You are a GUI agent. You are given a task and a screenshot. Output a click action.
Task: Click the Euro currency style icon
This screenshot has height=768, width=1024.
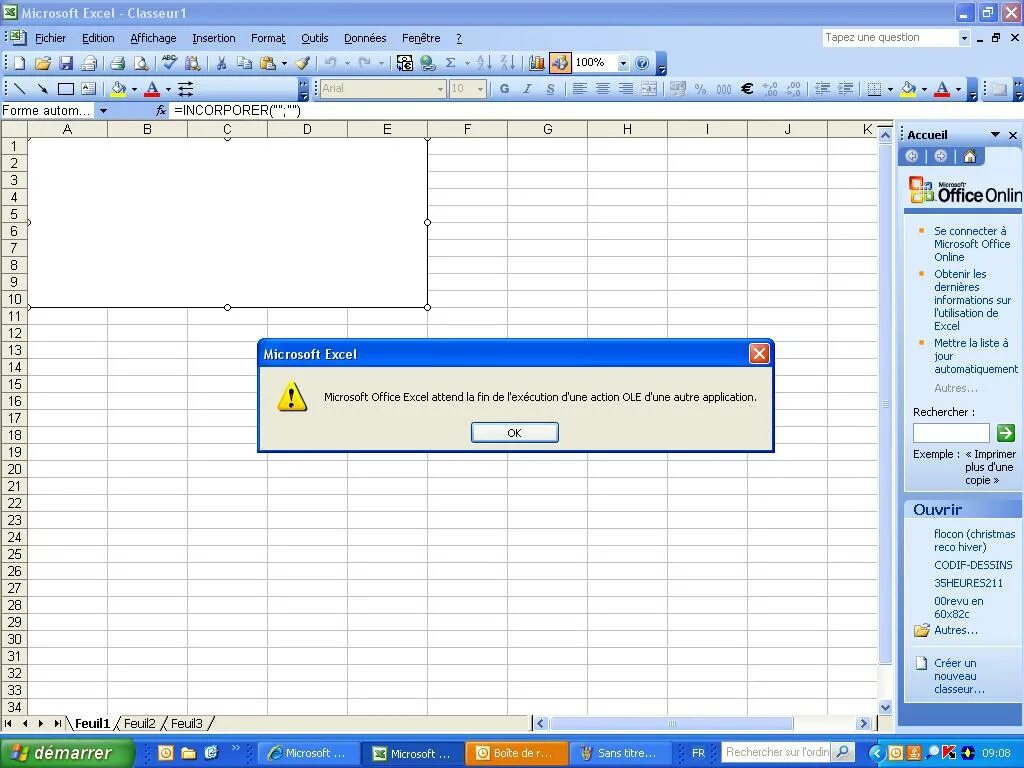(747, 88)
